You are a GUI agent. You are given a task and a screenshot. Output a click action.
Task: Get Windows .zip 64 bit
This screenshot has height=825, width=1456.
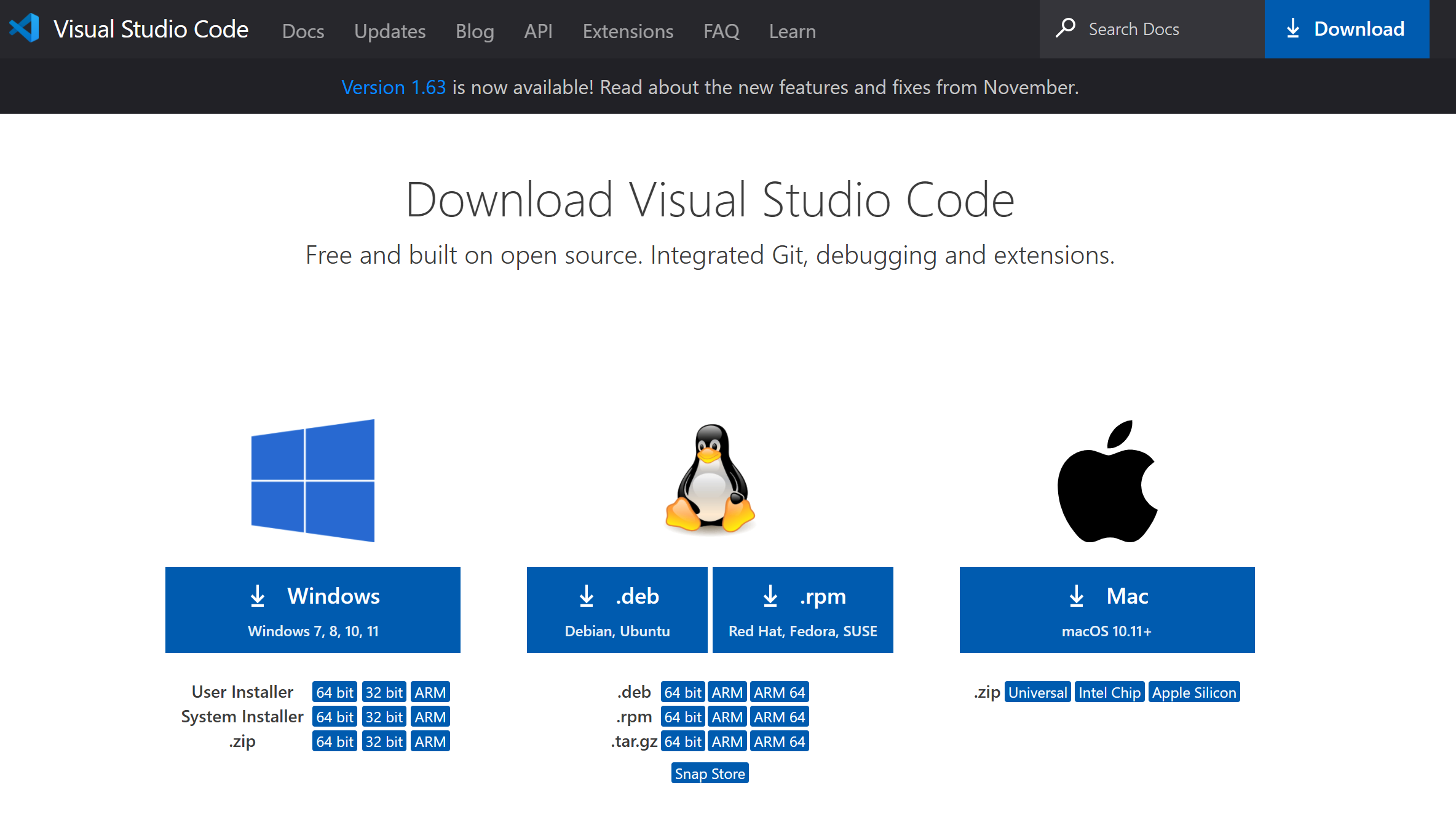[x=334, y=741]
